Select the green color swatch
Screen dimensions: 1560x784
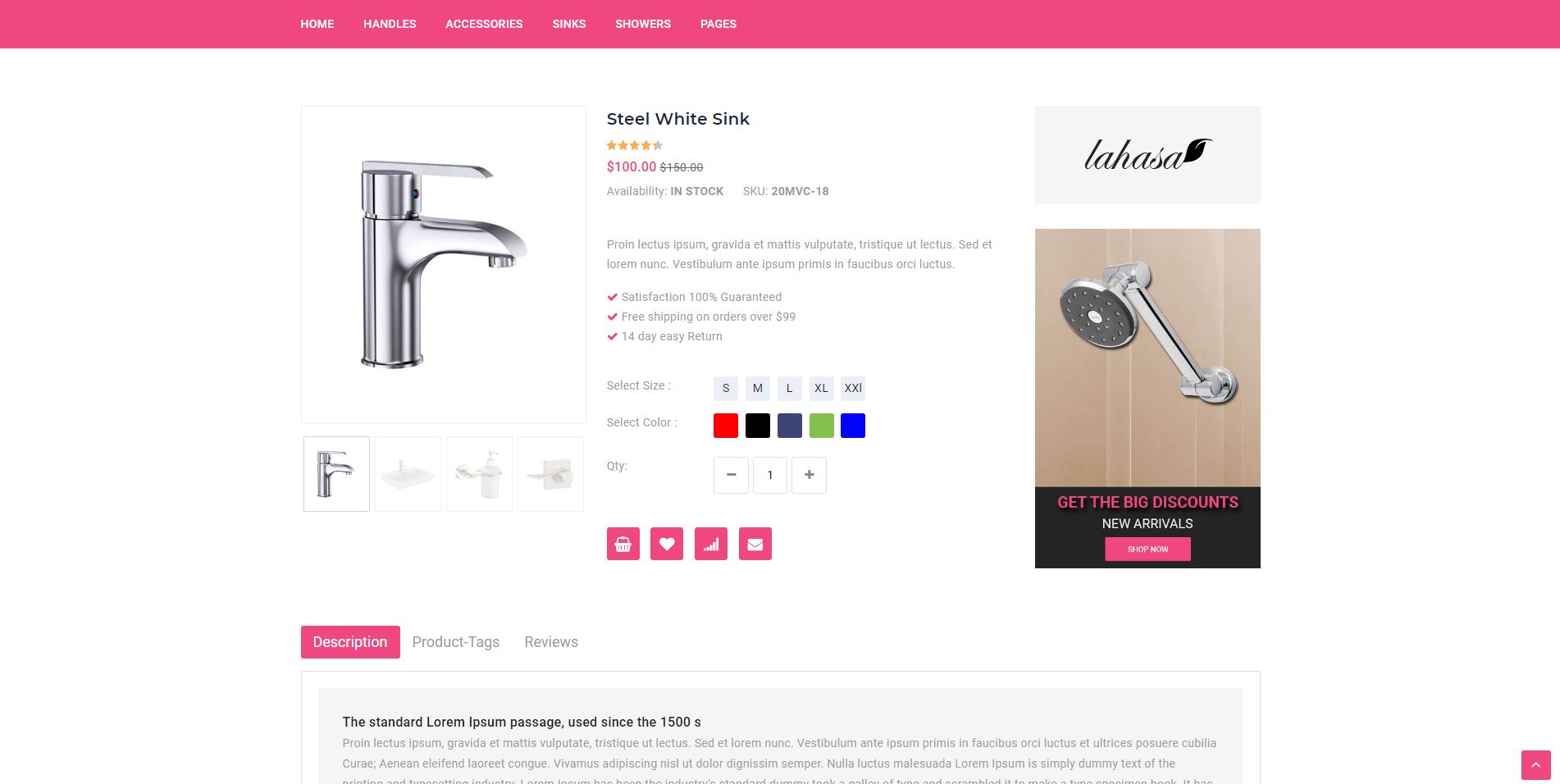pos(821,426)
